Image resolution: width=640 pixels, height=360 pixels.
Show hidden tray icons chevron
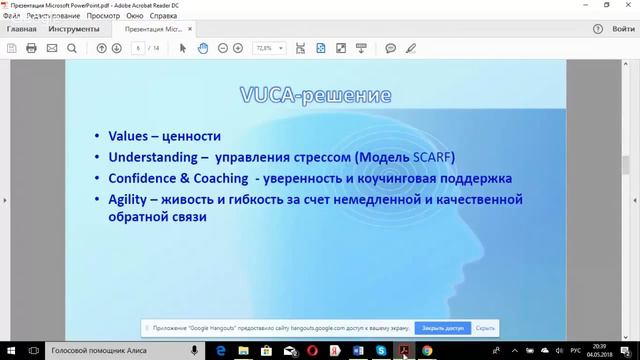click(515, 351)
